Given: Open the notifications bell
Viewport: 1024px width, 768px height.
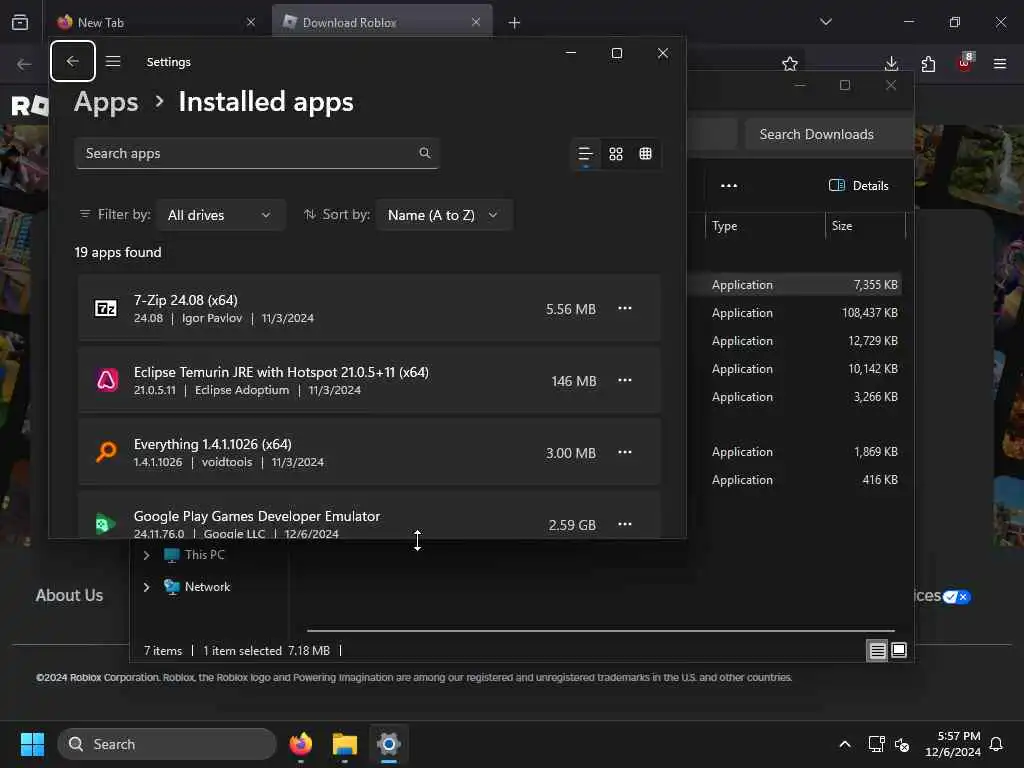Looking at the screenshot, I should [x=997, y=744].
